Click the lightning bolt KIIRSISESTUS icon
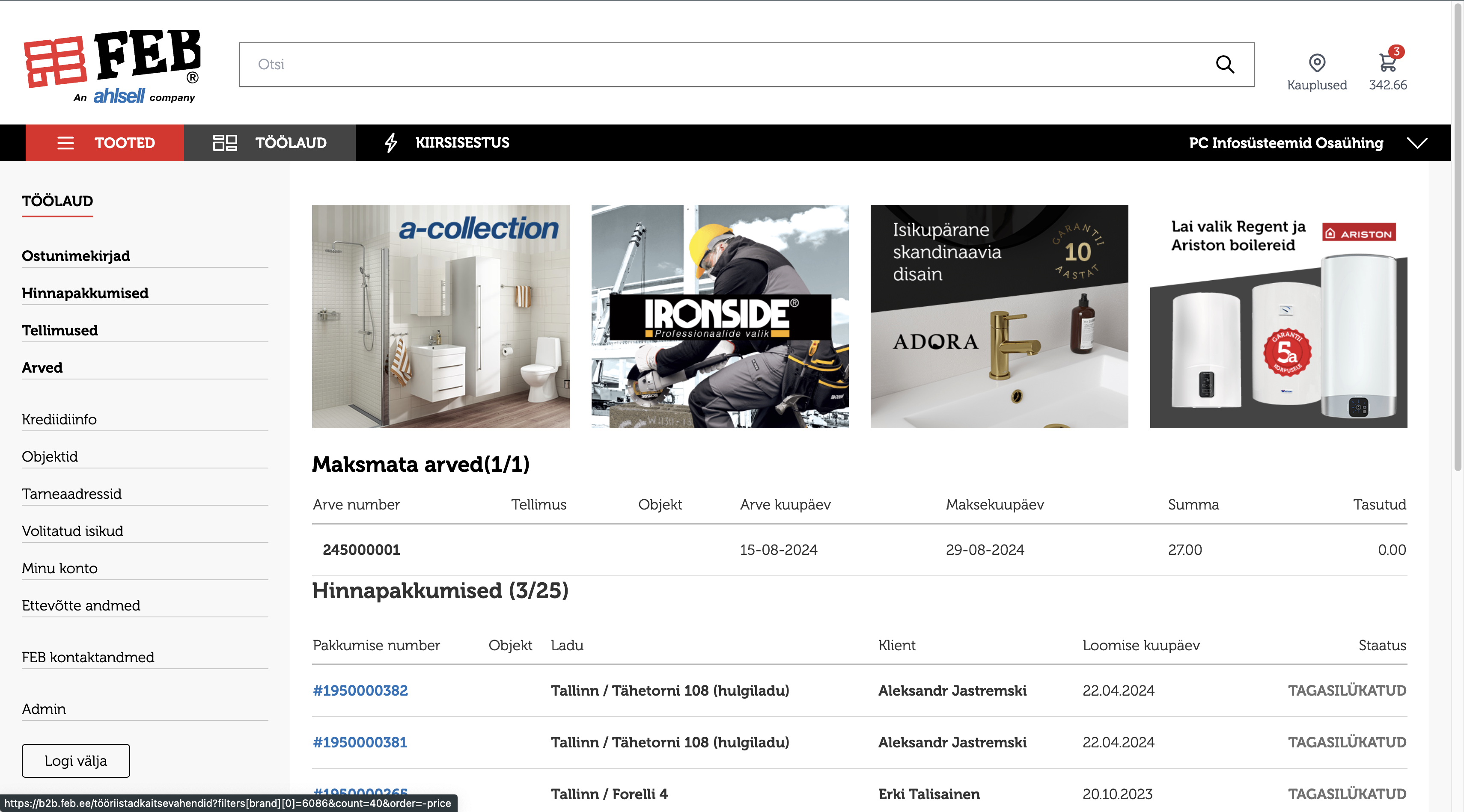The image size is (1464, 812). coord(391,142)
